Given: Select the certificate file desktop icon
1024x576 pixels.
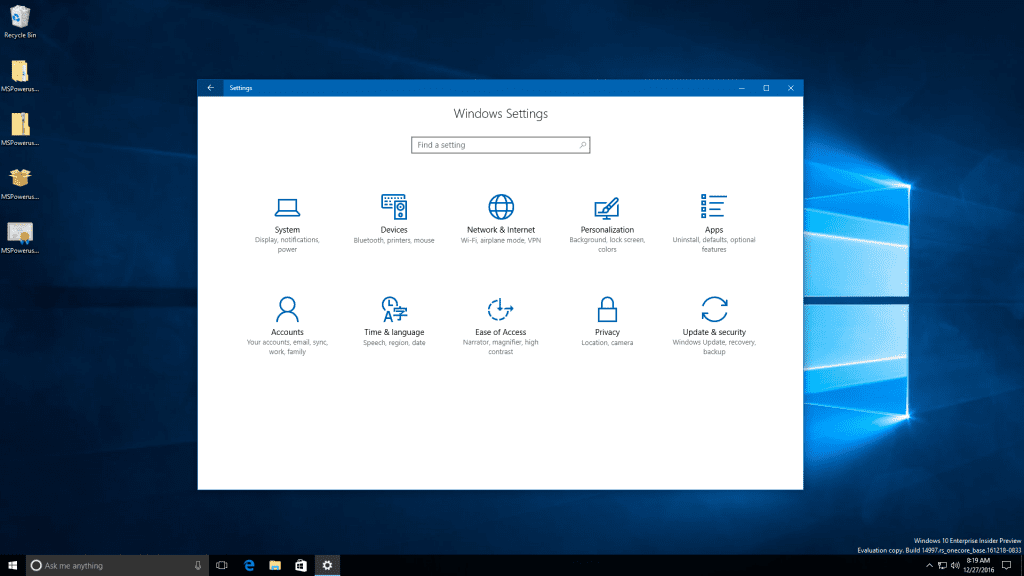Looking at the screenshot, I should click(x=20, y=238).
